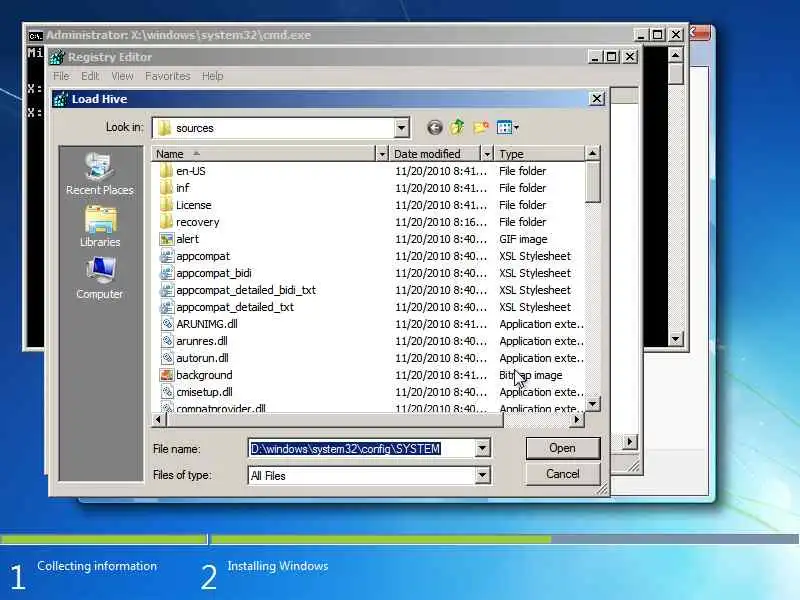This screenshot has height=600, width=800.
Task: Select the inf folder icon
Action: click(166, 188)
